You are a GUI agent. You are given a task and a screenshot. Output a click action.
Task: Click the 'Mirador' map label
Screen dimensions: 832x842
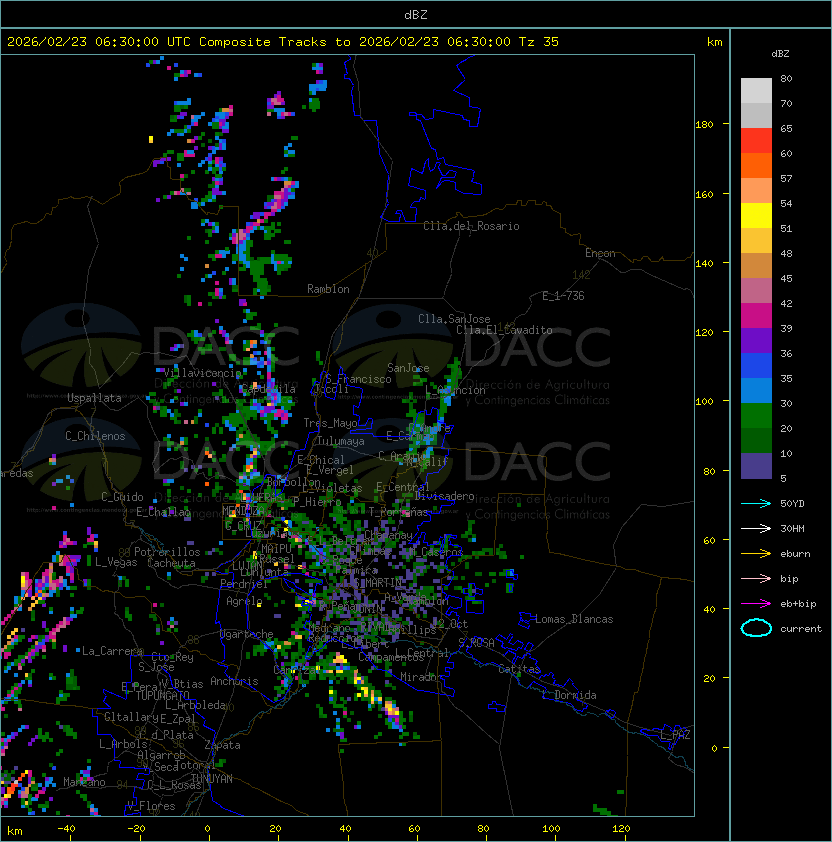[x=421, y=677]
